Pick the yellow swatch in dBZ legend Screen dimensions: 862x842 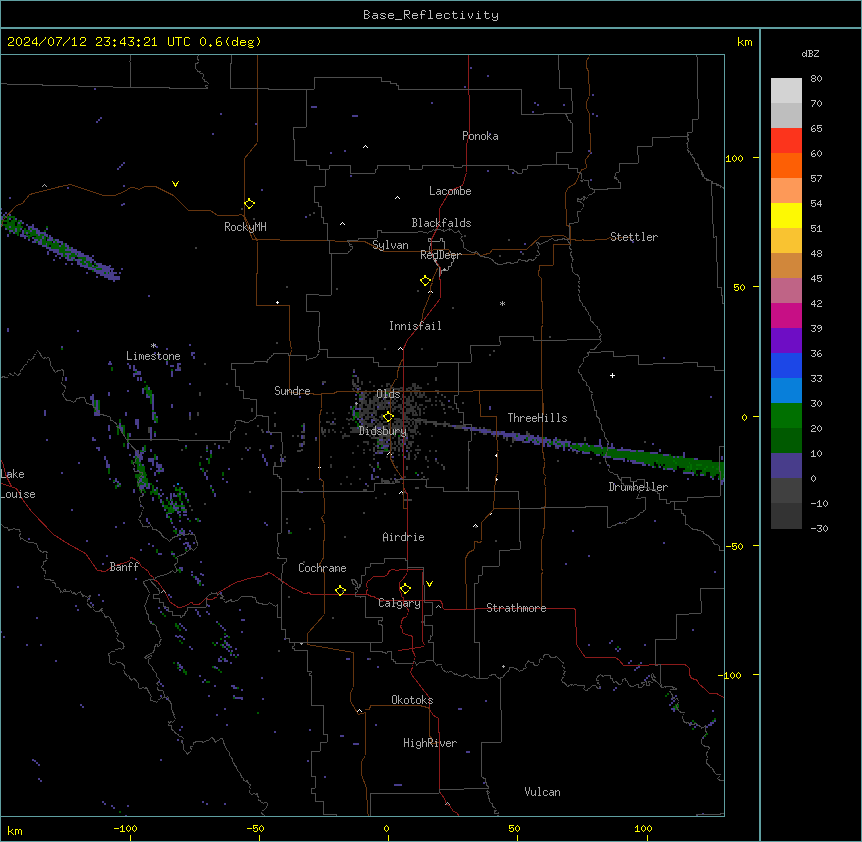pos(786,215)
